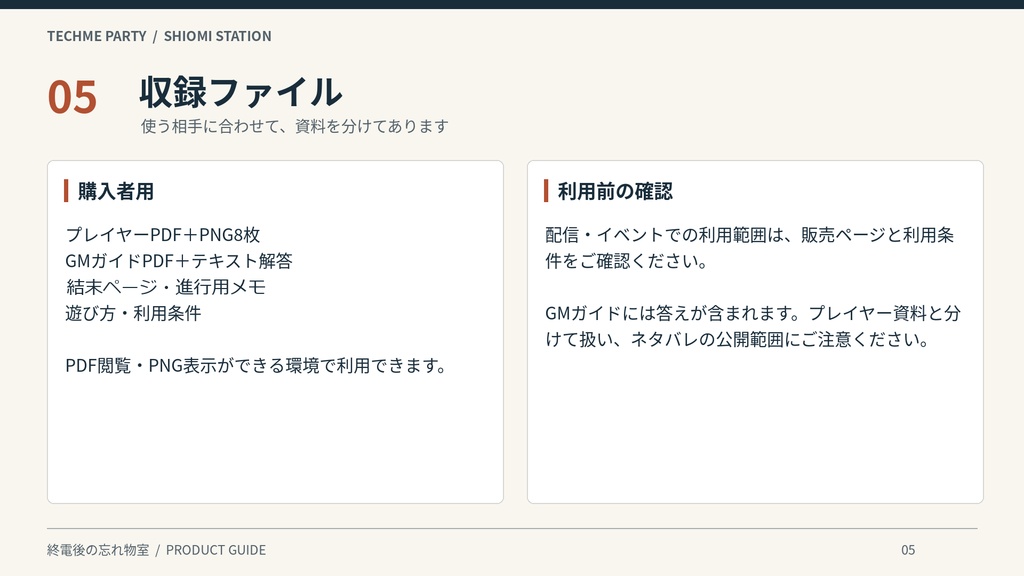Click the line 結末ページ・進行用メモ

click(166, 287)
